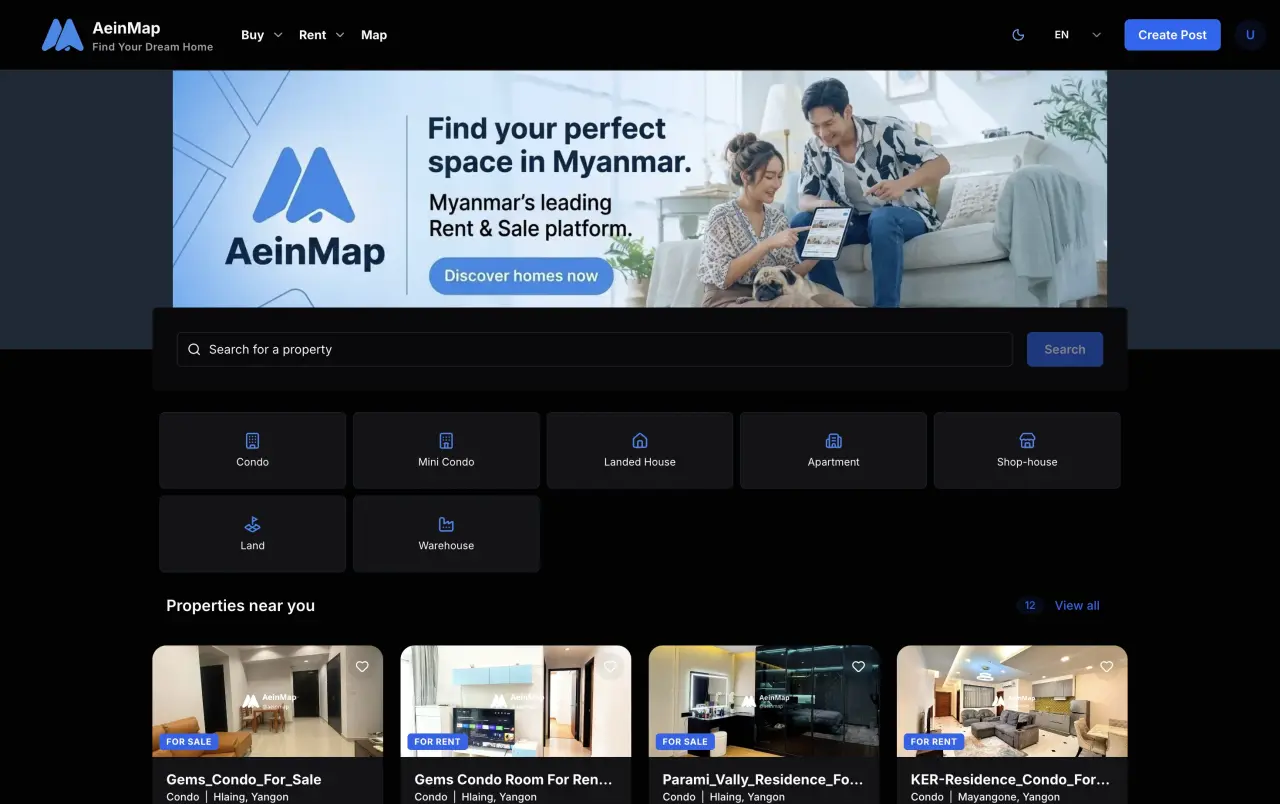
Task: Click the Search button
Action: pyautogui.click(x=1065, y=349)
